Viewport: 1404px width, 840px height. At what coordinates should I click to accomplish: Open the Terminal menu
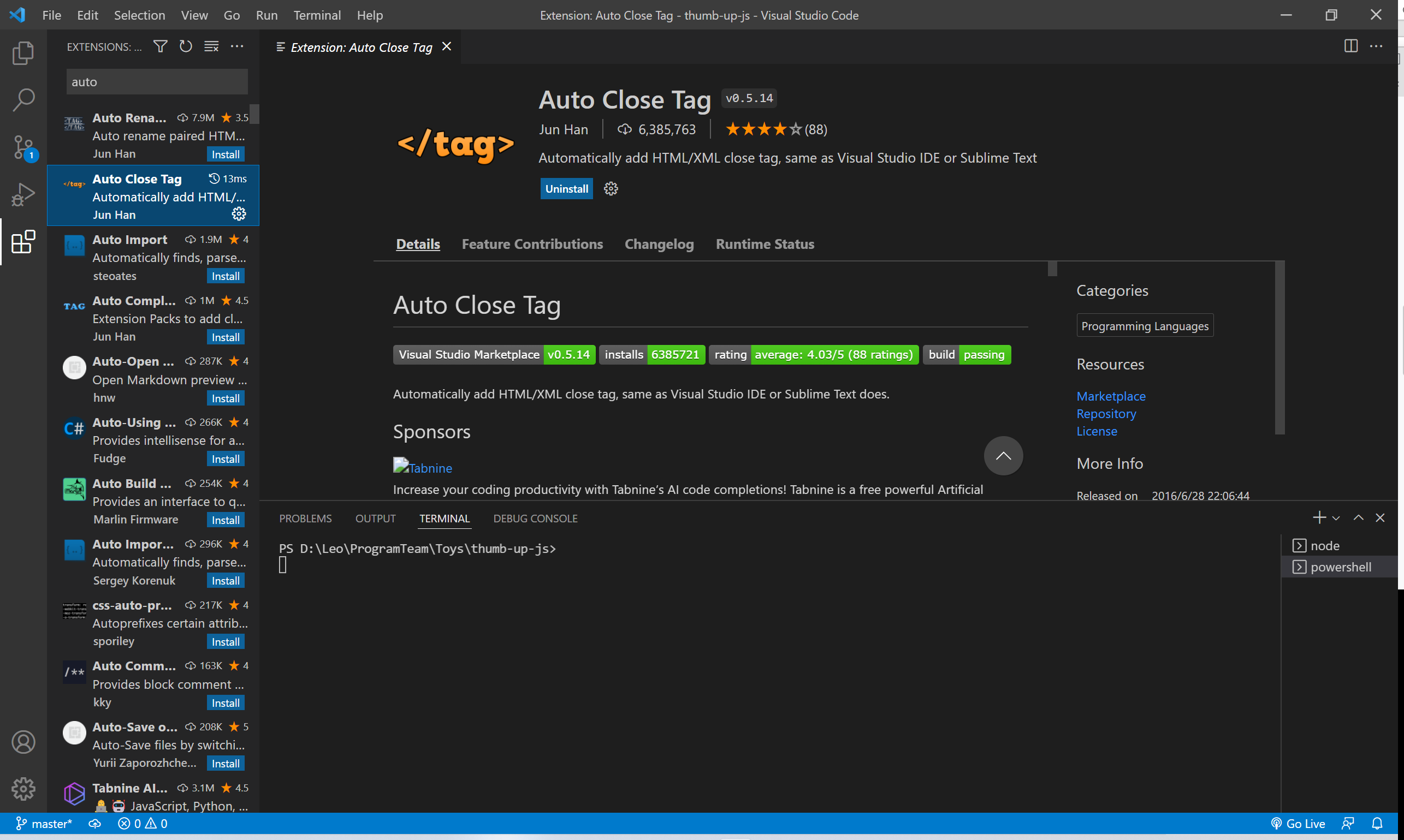click(317, 15)
